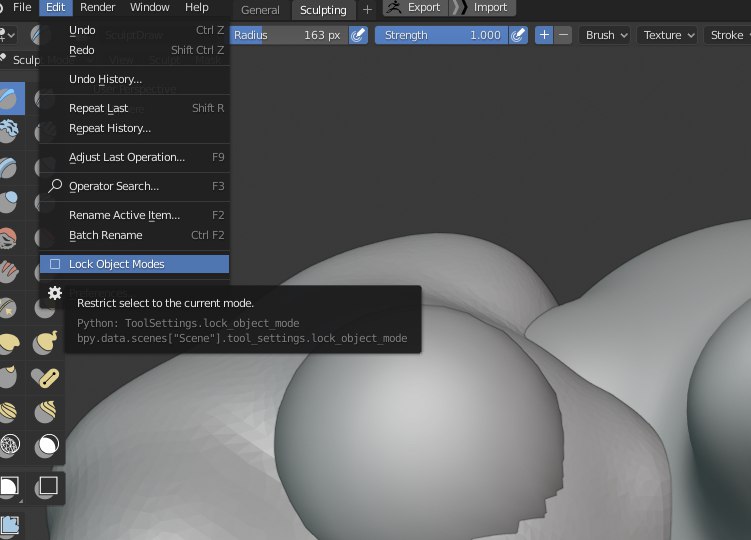Open Adjust Last Operation... entry
751x540 pixels.
(x=135, y=157)
